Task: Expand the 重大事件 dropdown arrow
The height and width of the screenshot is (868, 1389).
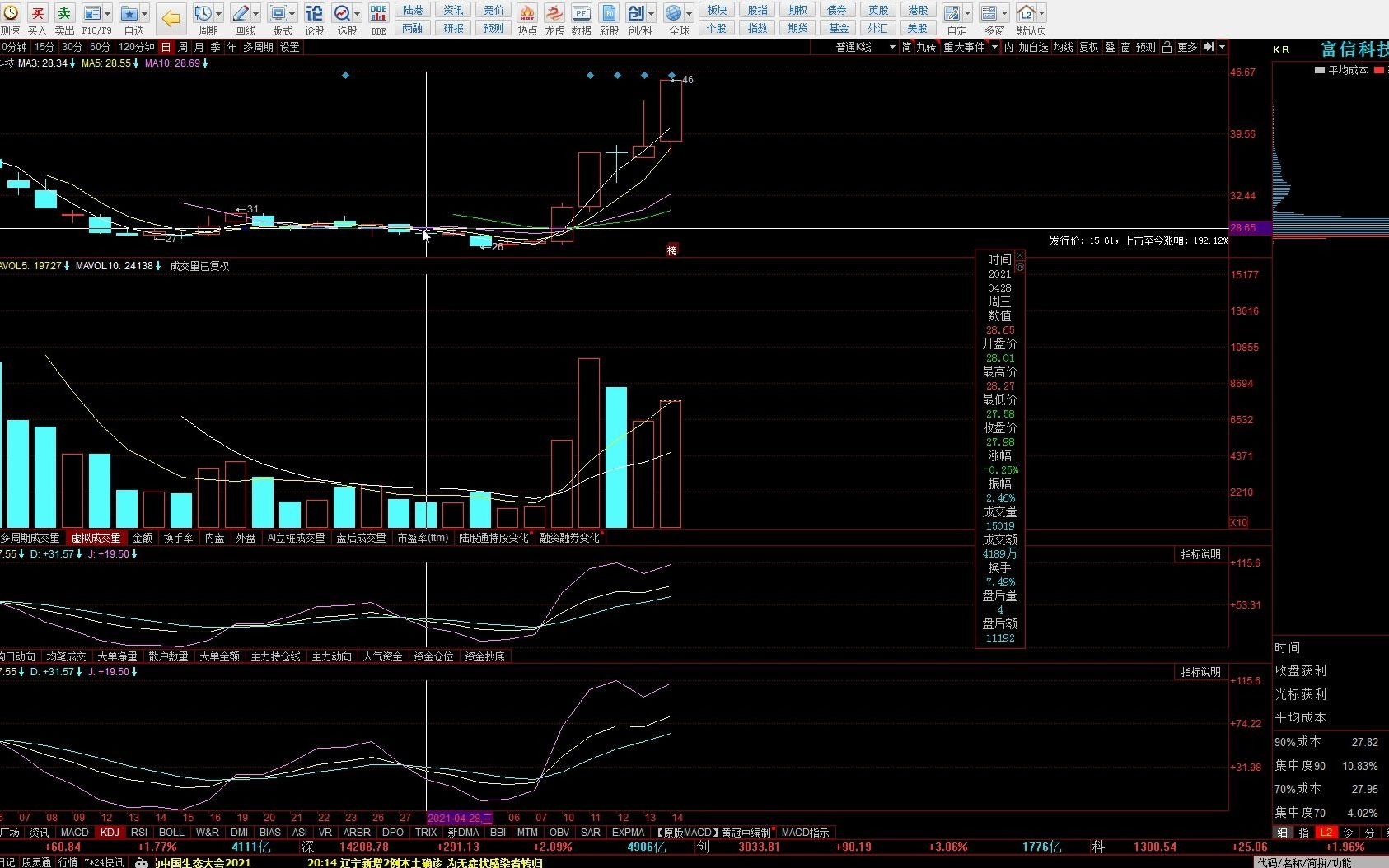Action: tap(994, 47)
